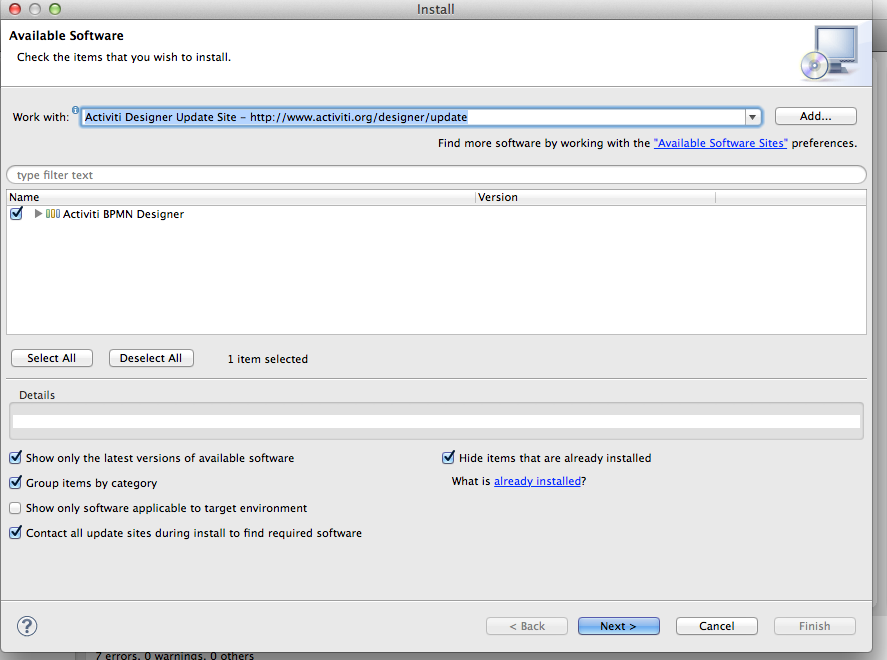Open the Available Software Sites link
The width and height of the screenshot is (887, 660).
click(720, 143)
